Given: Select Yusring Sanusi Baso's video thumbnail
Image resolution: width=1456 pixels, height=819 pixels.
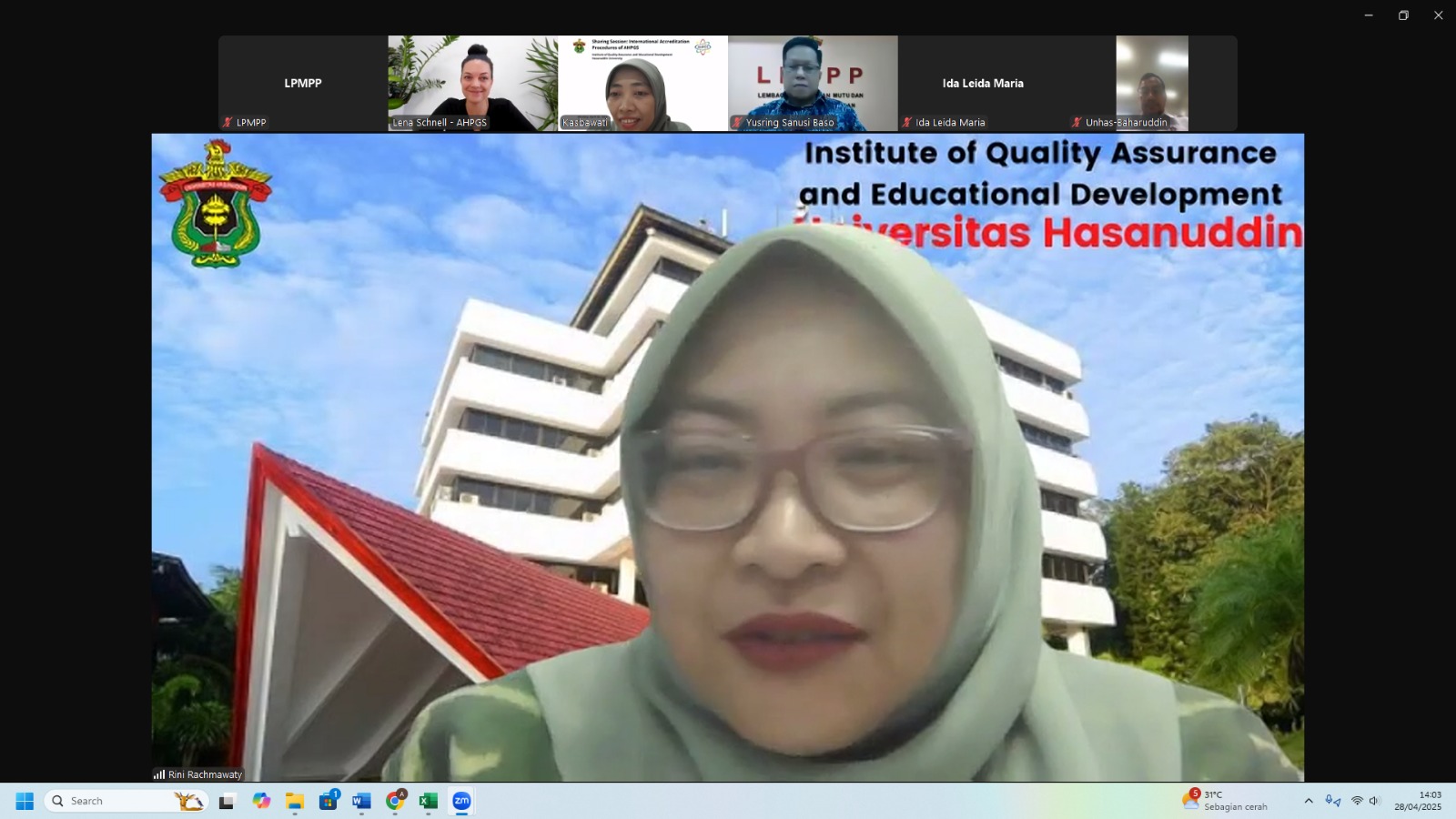Looking at the screenshot, I should tap(813, 83).
